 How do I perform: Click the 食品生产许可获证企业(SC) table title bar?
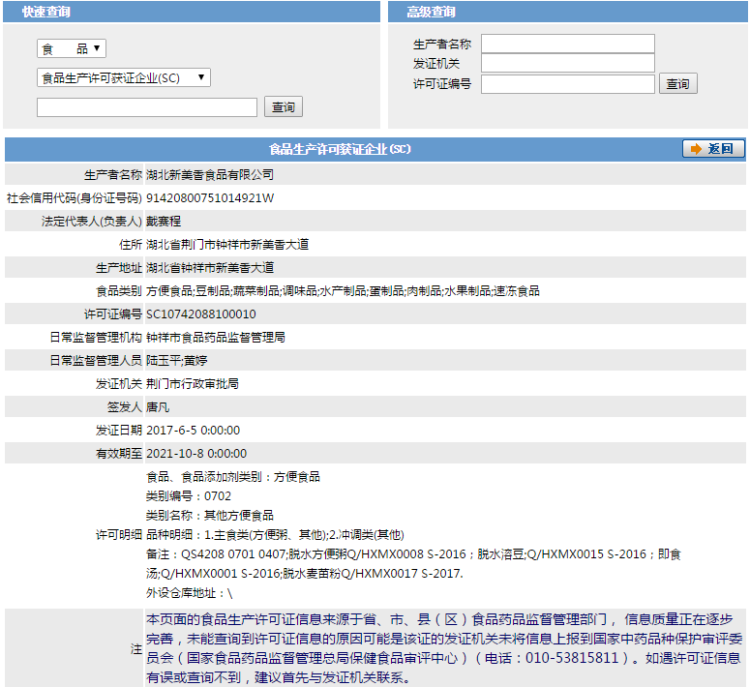click(340, 149)
